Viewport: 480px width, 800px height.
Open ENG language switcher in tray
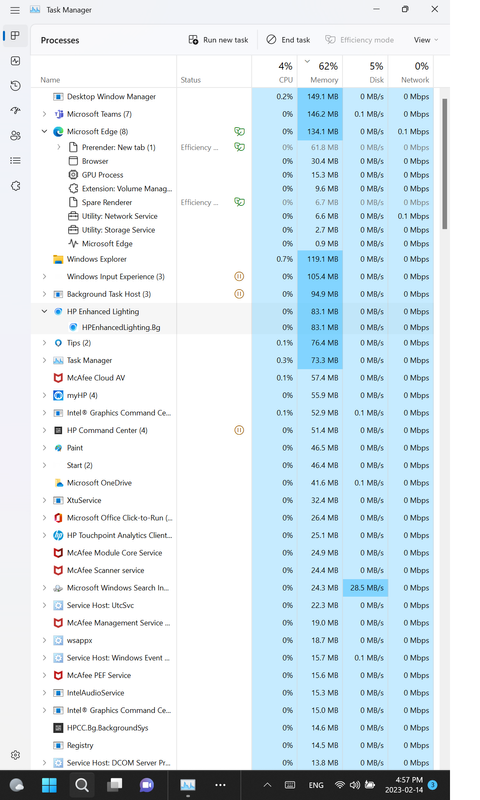[316, 785]
